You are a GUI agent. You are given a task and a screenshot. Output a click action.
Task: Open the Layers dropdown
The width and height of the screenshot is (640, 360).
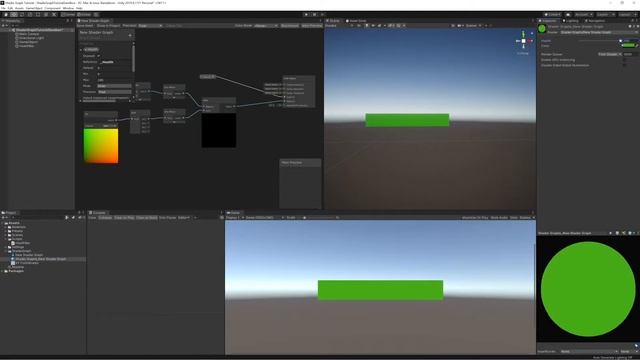(605, 14)
